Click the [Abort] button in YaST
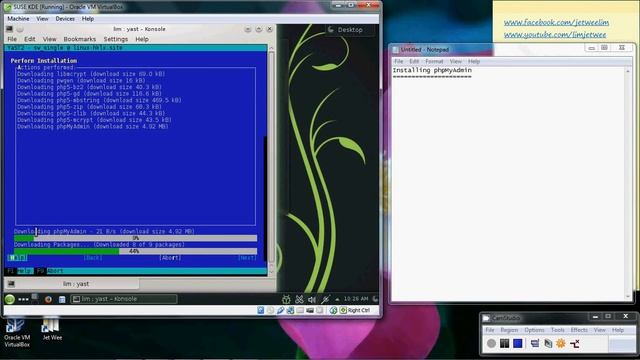The width and height of the screenshot is (640, 360). [x=170, y=258]
